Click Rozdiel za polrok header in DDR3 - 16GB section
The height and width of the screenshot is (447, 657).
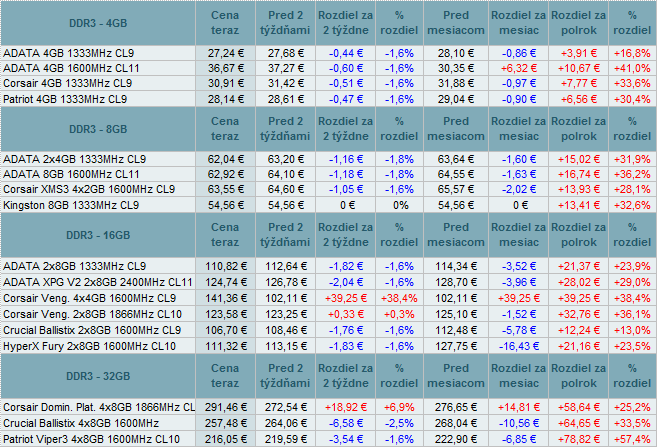pos(579,235)
